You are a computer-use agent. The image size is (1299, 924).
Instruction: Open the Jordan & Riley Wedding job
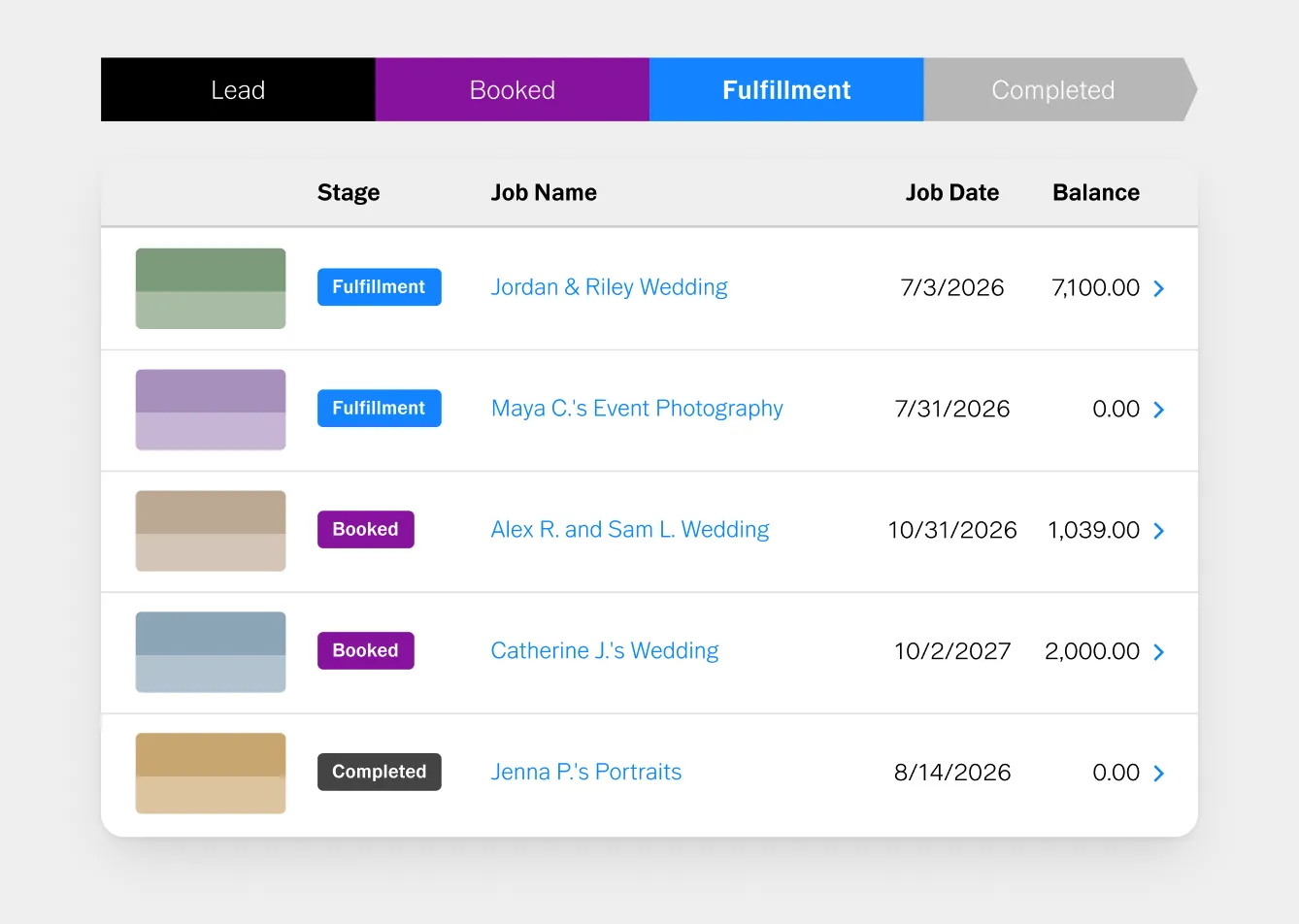pyautogui.click(x=609, y=287)
